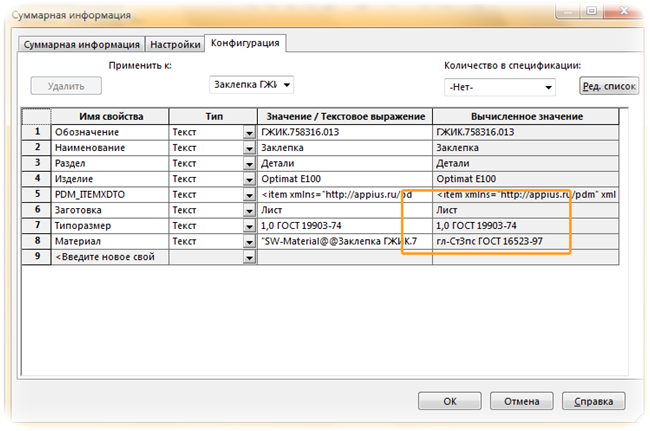Expand dropdown in new property row
The width and height of the screenshot is (650, 431).
(x=249, y=258)
